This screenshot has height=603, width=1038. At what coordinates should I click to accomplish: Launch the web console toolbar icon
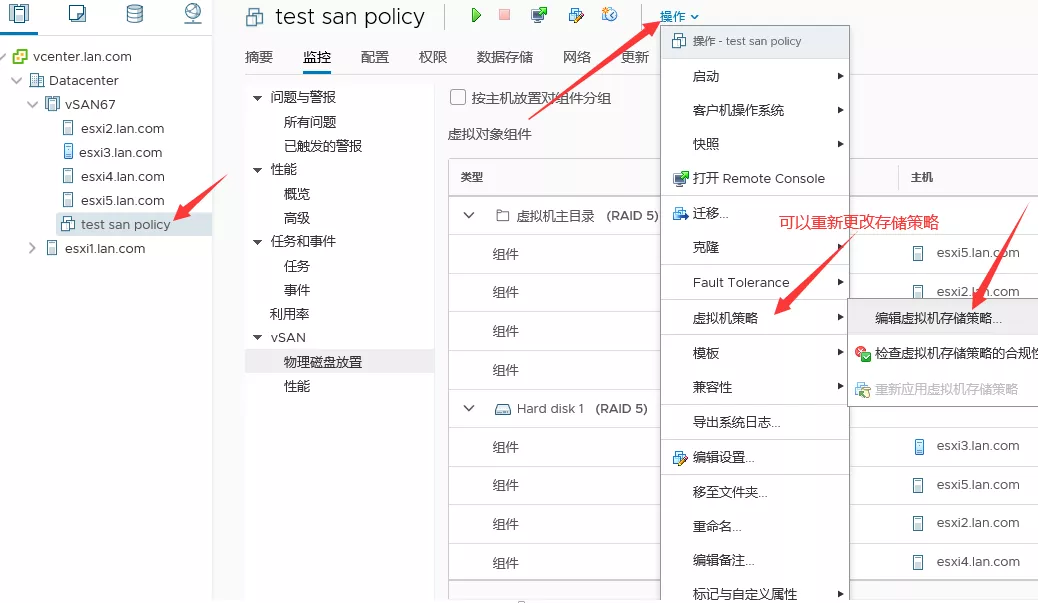click(539, 16)
